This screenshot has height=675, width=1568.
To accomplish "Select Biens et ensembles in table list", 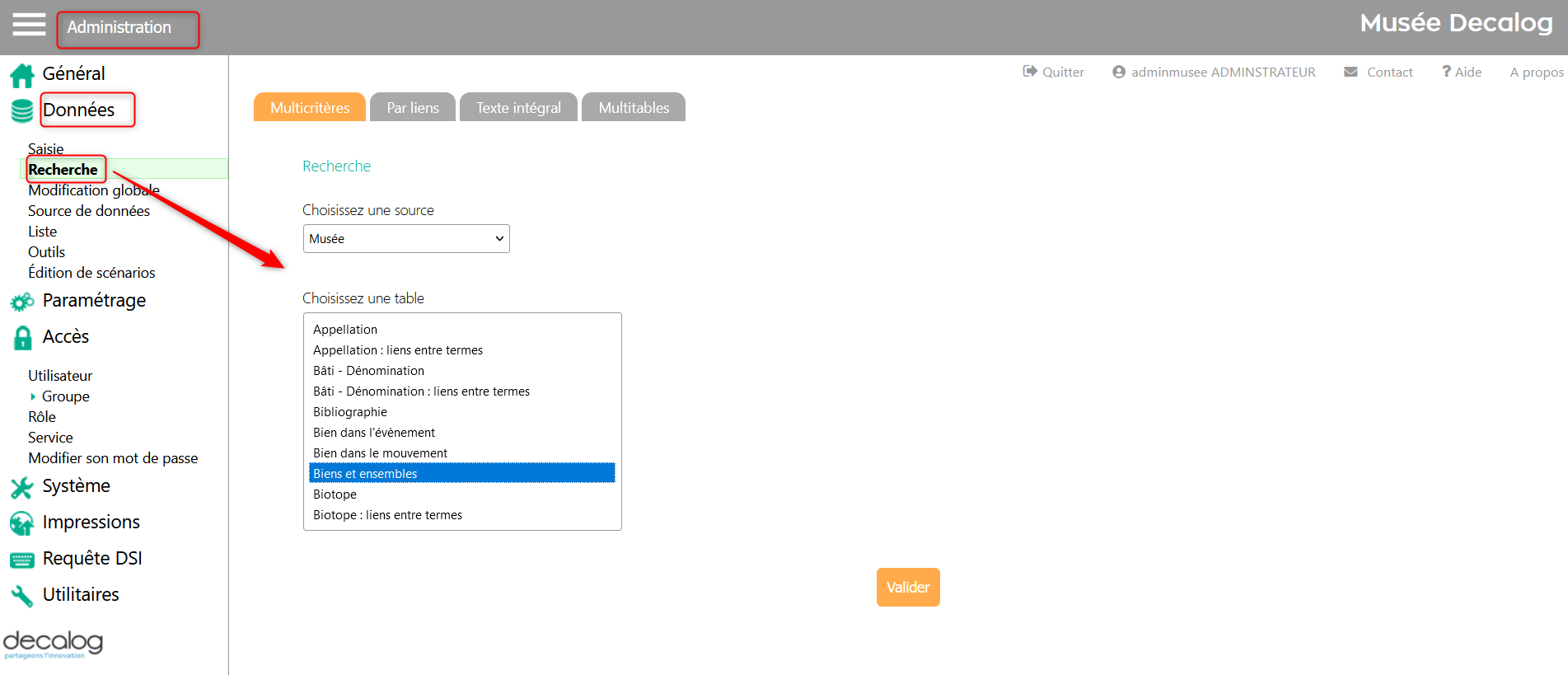I will click(461, 474).
